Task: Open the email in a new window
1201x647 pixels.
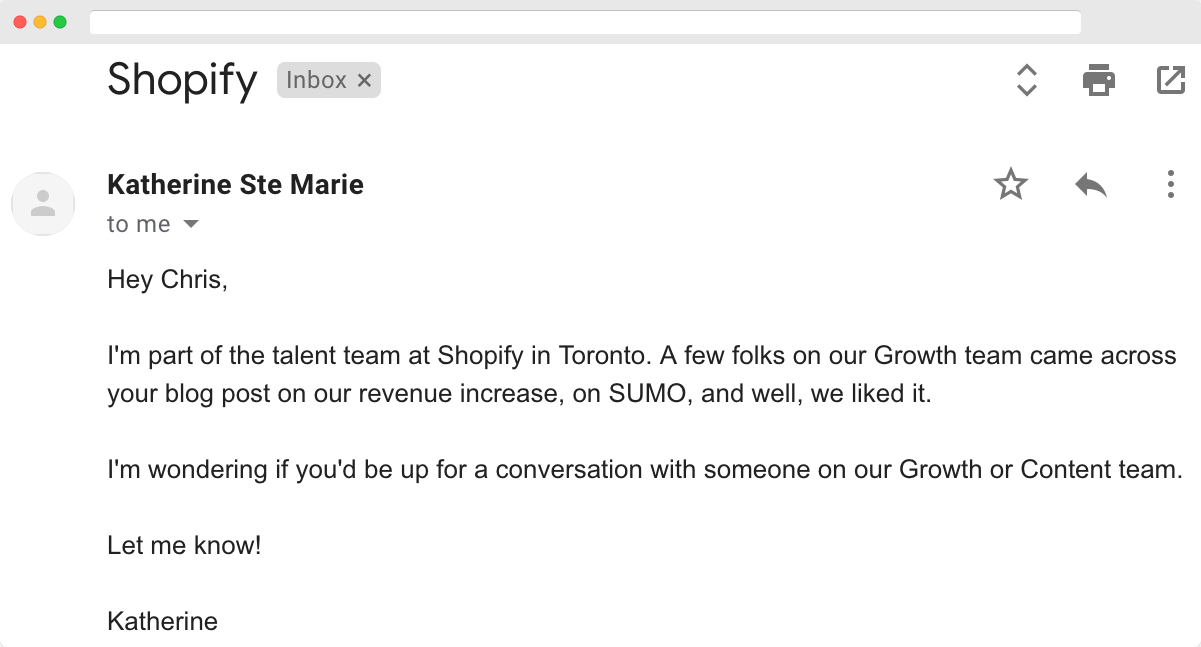Action: pos(1170,80)
